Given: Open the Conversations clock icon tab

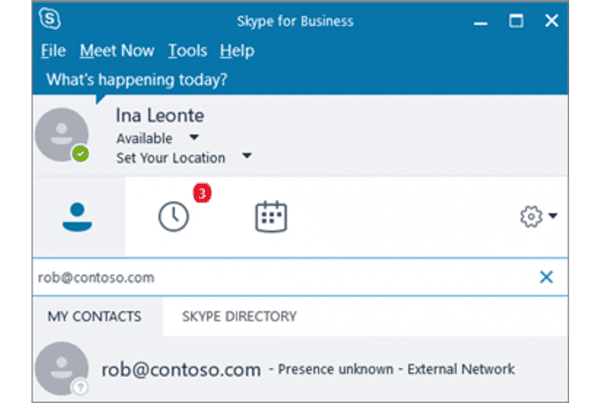Looking at the screenshot, I should (174, 217).
